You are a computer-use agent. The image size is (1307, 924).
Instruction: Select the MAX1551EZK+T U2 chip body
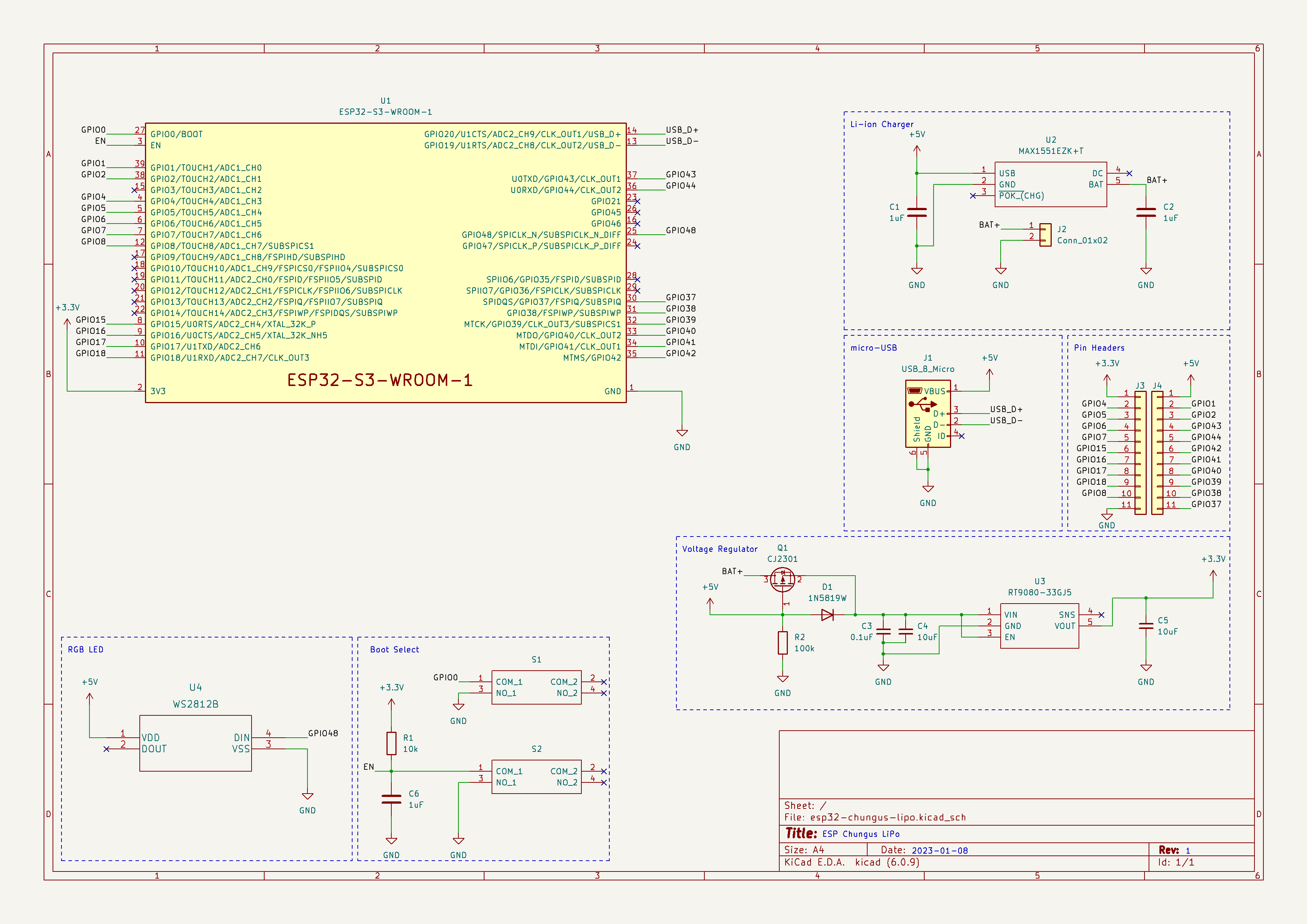coord(1050,184)
